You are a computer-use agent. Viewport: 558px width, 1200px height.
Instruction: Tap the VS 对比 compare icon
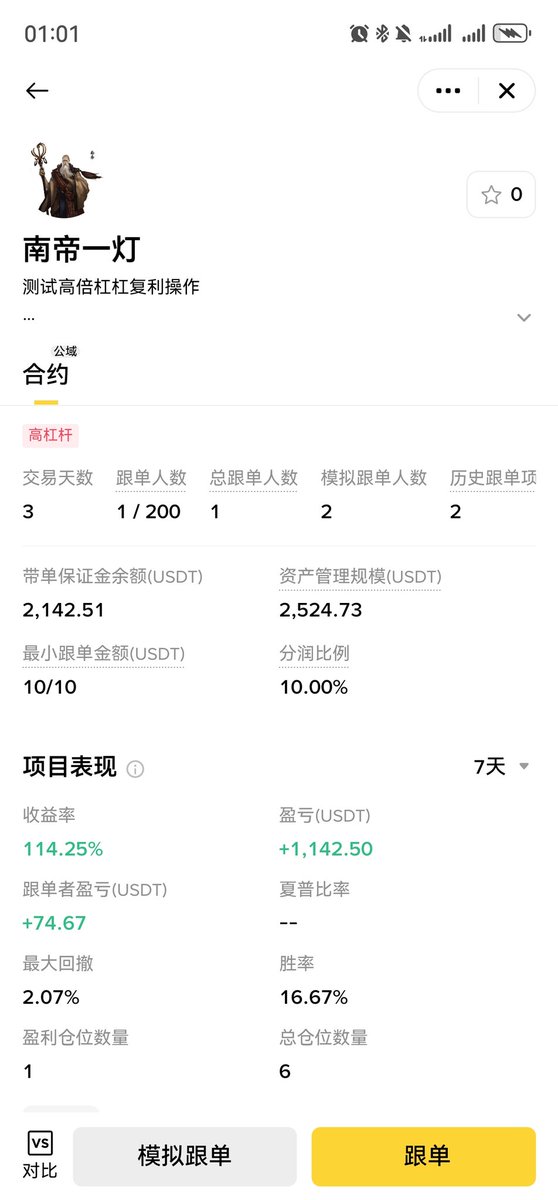[x=40, y=1156]
